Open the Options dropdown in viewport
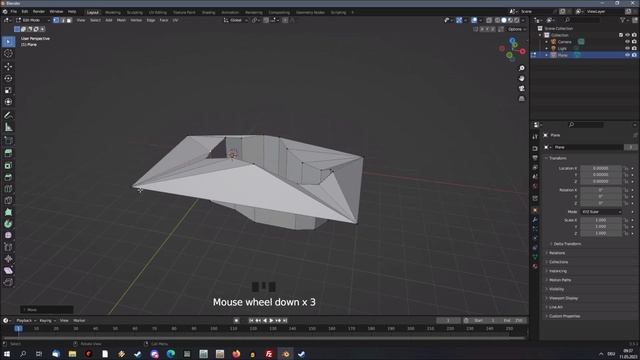 point(516,29)
